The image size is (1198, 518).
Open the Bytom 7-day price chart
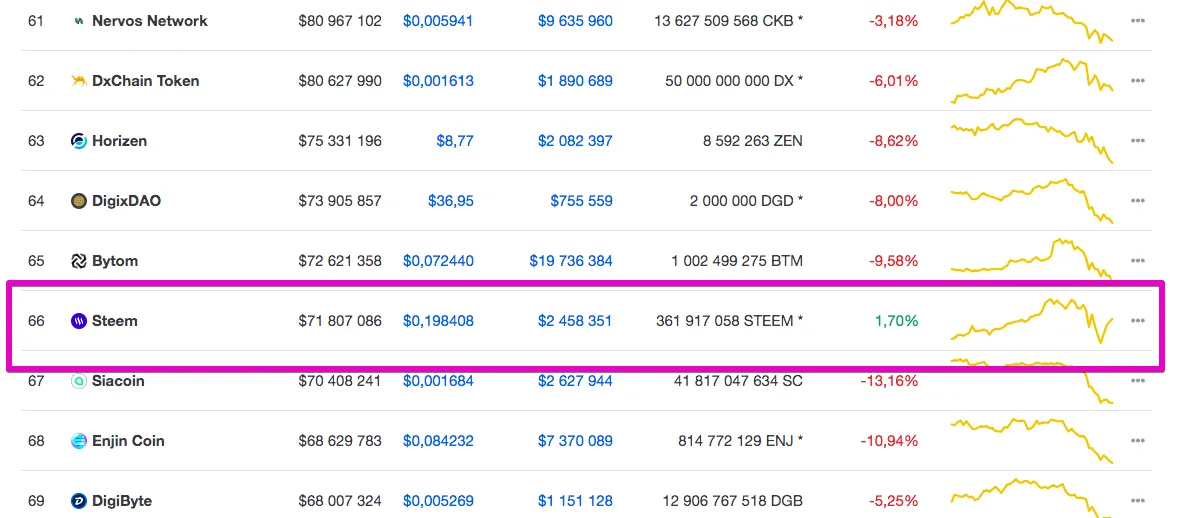pos(1032,260)
